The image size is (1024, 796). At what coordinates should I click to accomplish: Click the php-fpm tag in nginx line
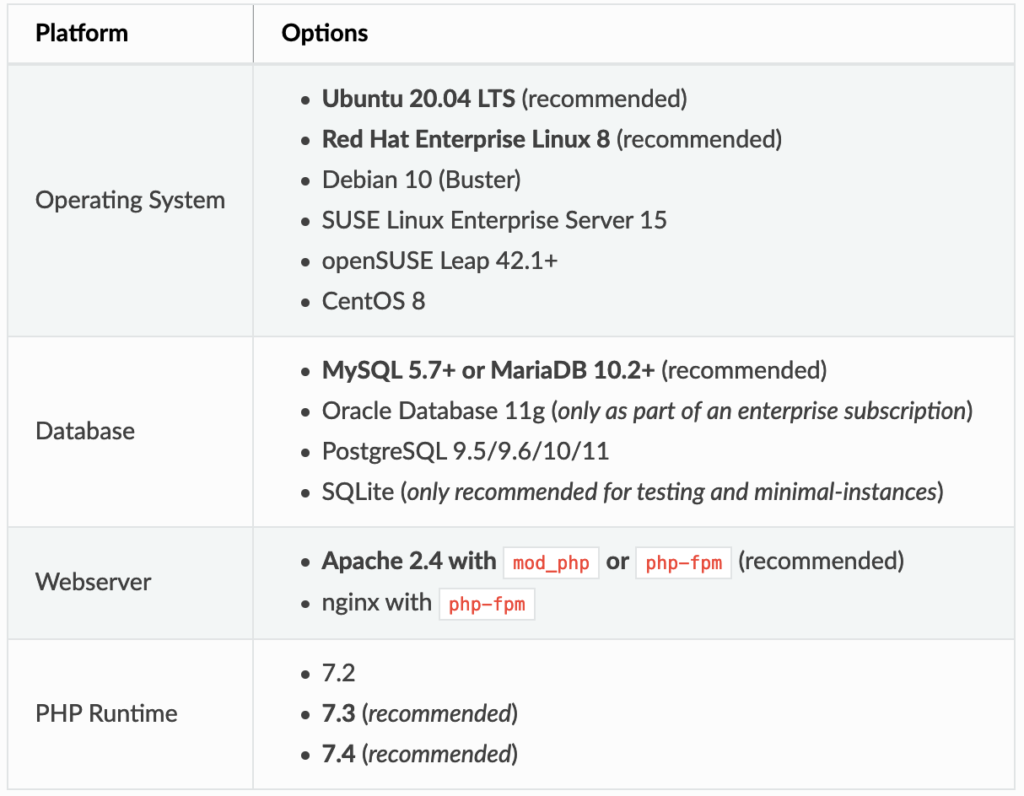click(x=487, y=605)
